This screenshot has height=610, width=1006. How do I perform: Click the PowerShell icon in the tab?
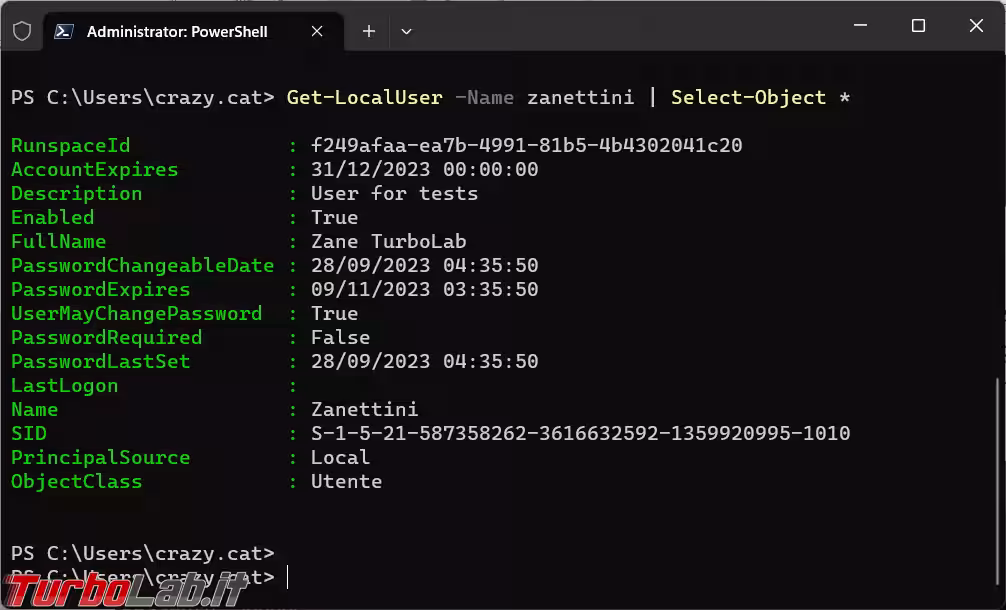[x=64, y=31]
